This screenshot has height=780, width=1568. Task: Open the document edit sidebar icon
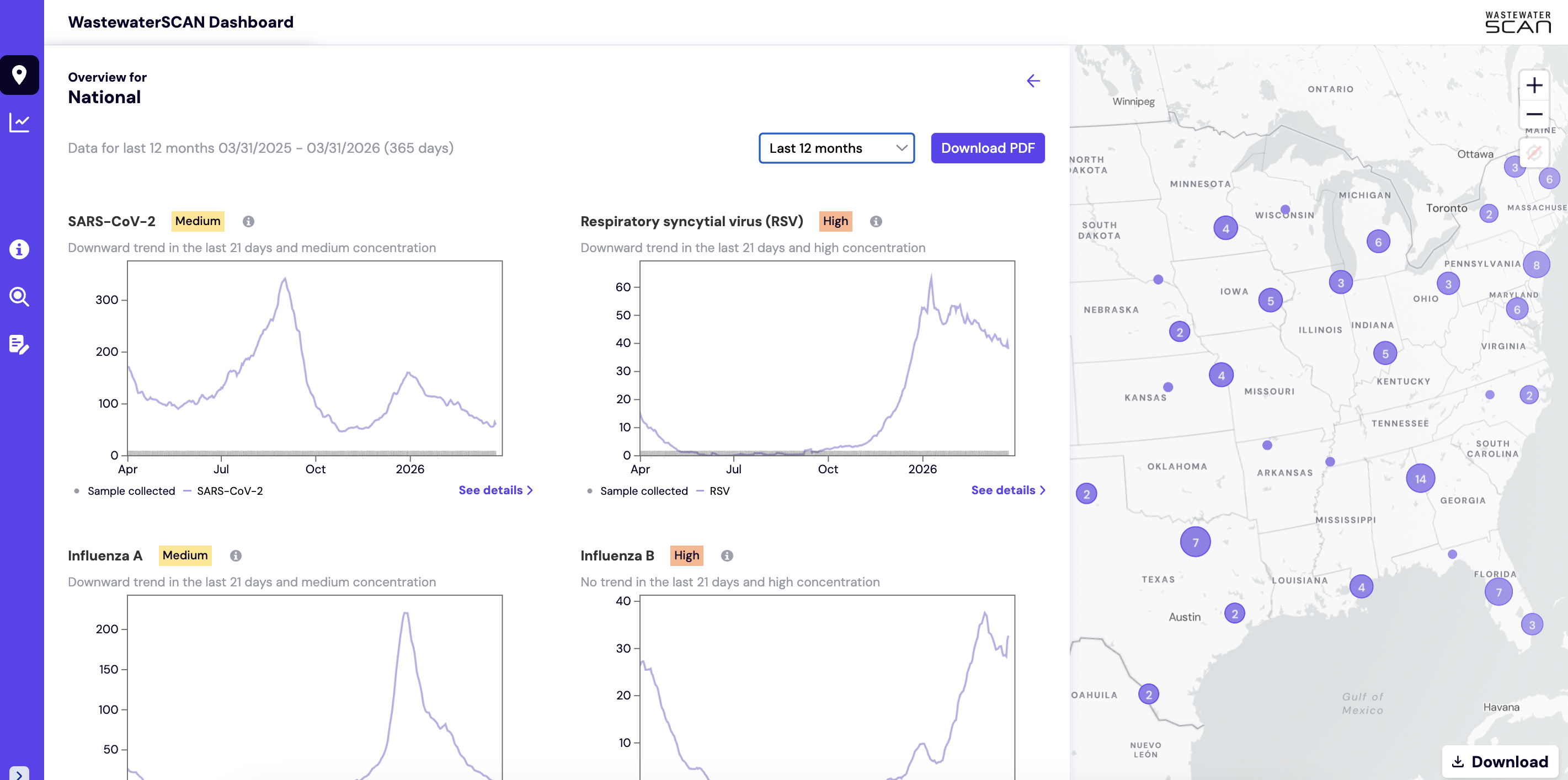(19, 344)
